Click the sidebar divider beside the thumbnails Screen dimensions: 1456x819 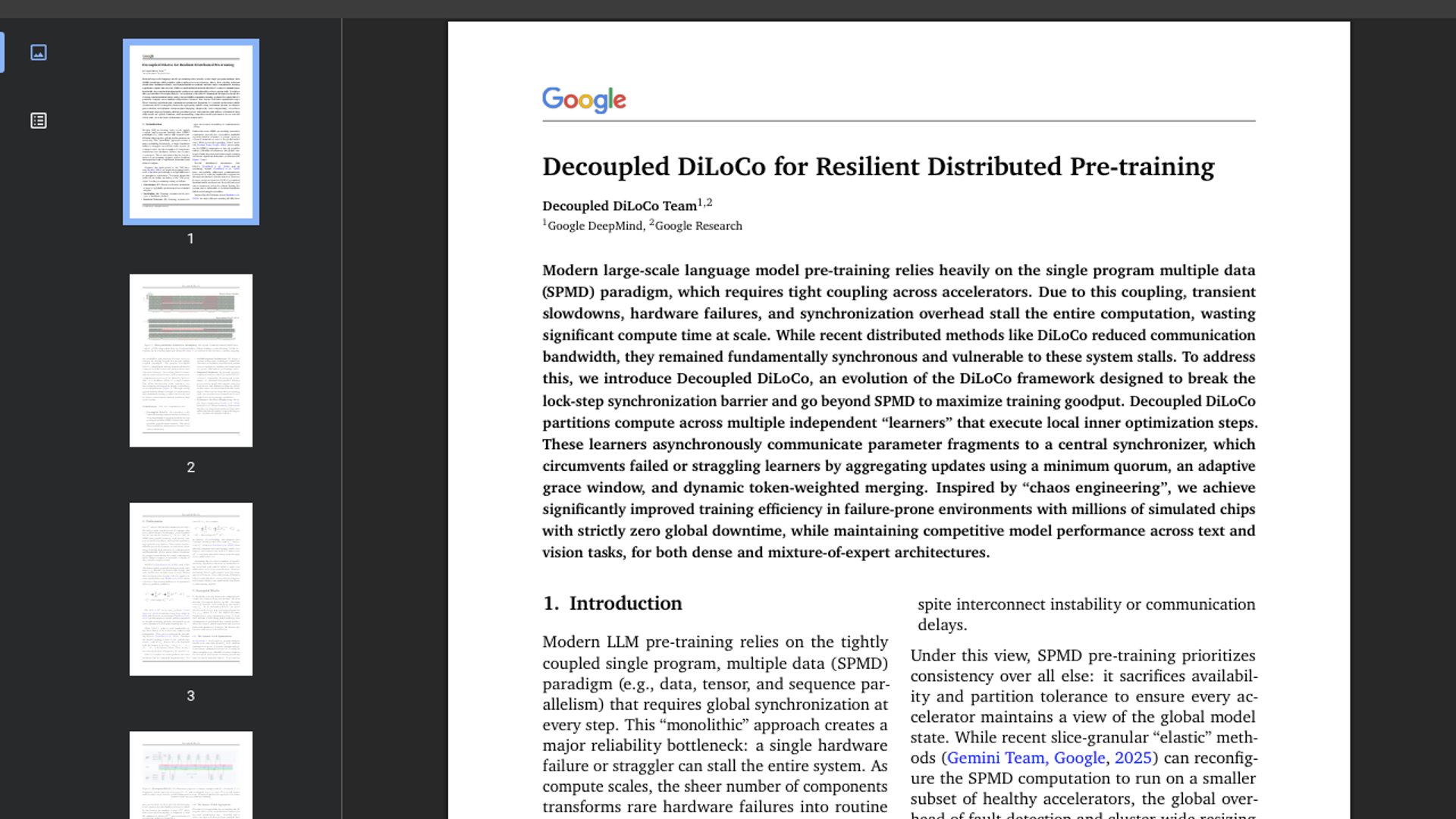[342, 417]
